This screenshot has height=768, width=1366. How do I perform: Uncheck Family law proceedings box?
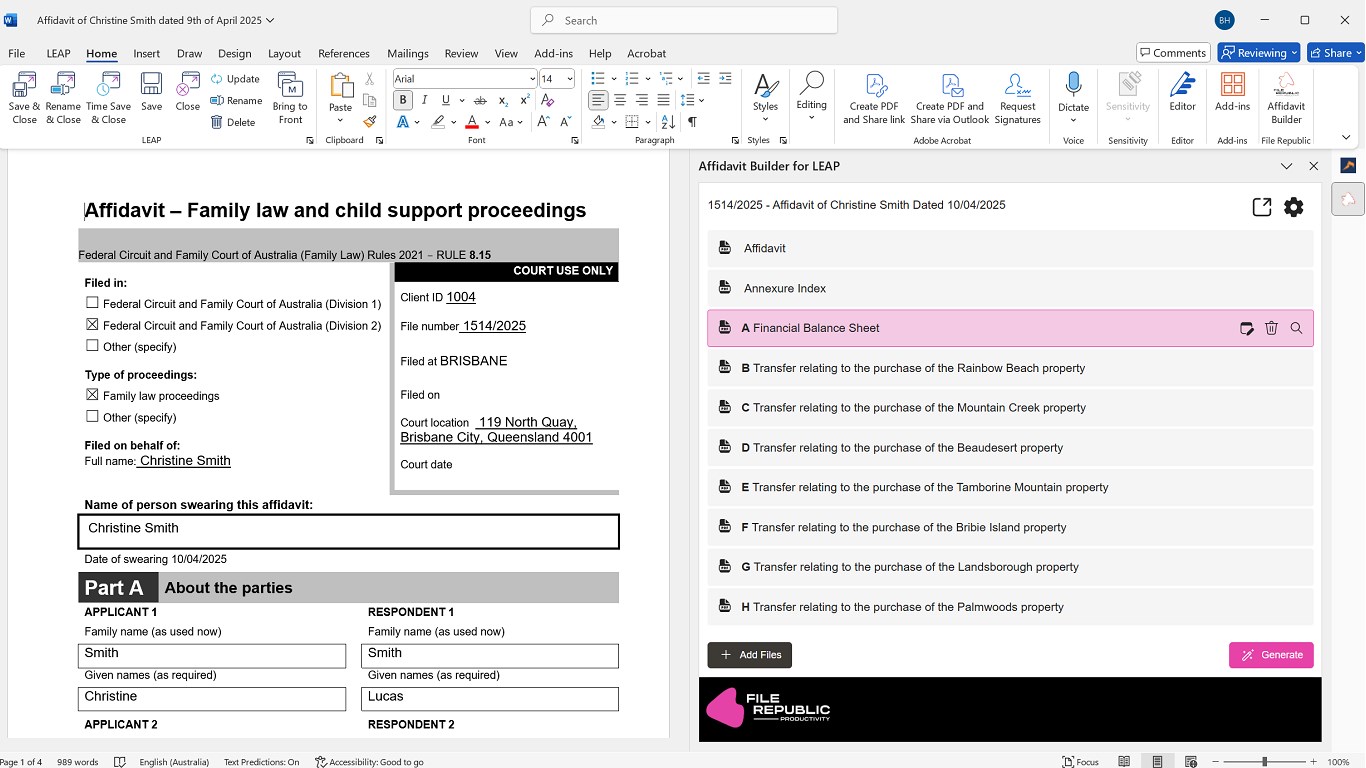pos(92,395)
